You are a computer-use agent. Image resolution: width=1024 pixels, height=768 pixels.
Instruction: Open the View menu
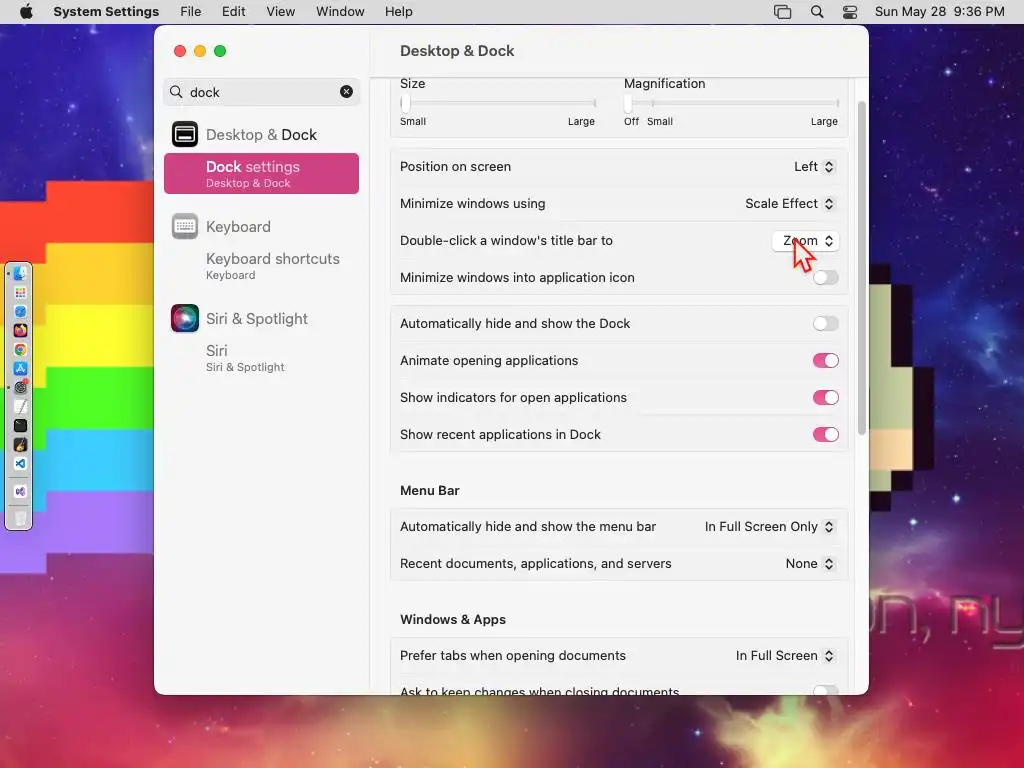(x=280, y=12)
